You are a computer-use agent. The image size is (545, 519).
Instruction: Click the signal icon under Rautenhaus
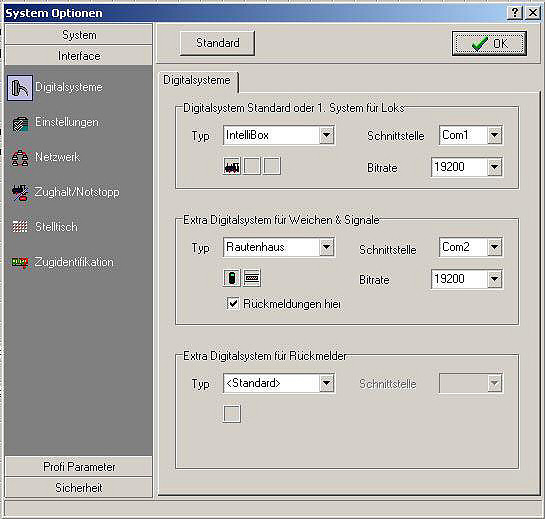click(231, 278)
